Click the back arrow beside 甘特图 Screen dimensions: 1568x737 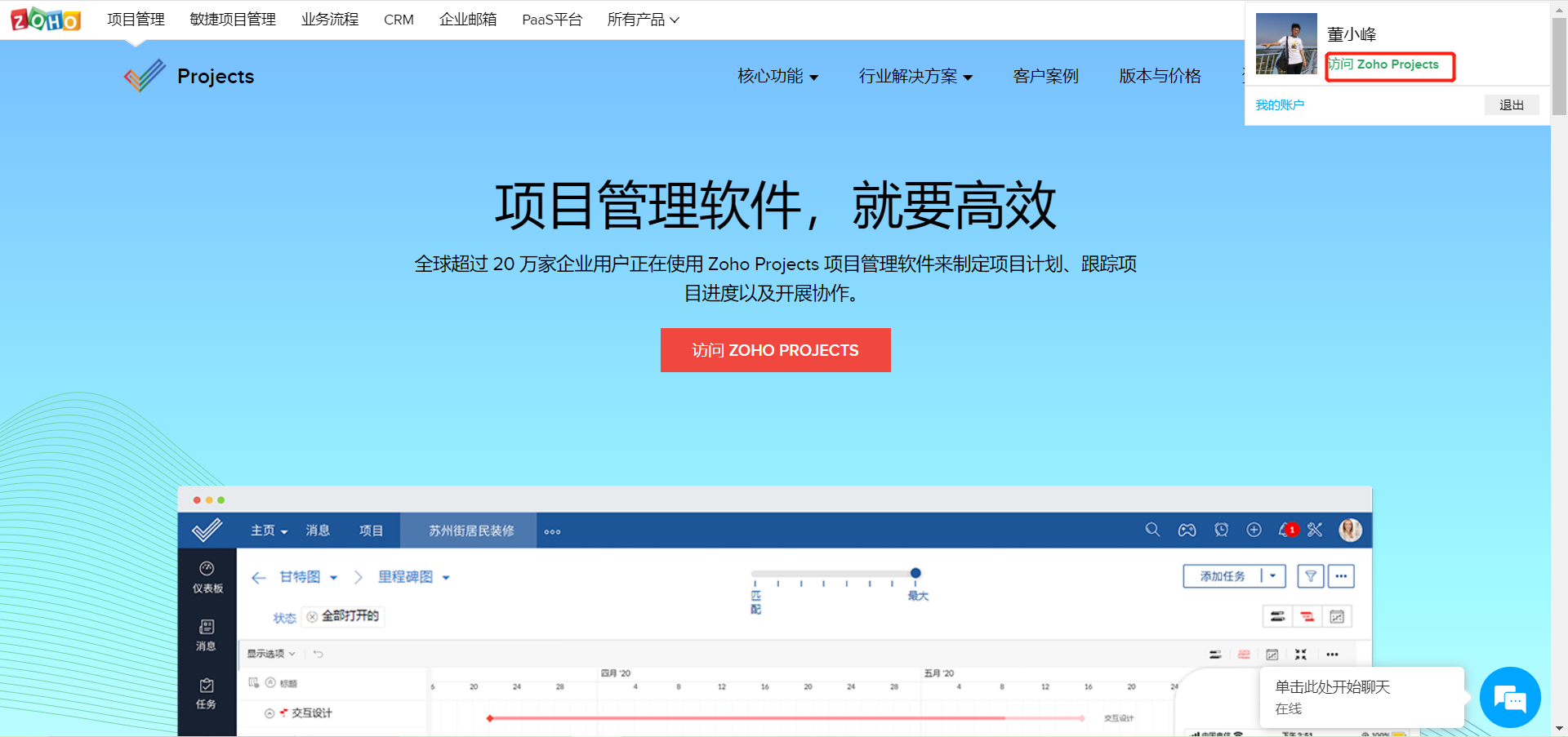click(x=259, y=578)
